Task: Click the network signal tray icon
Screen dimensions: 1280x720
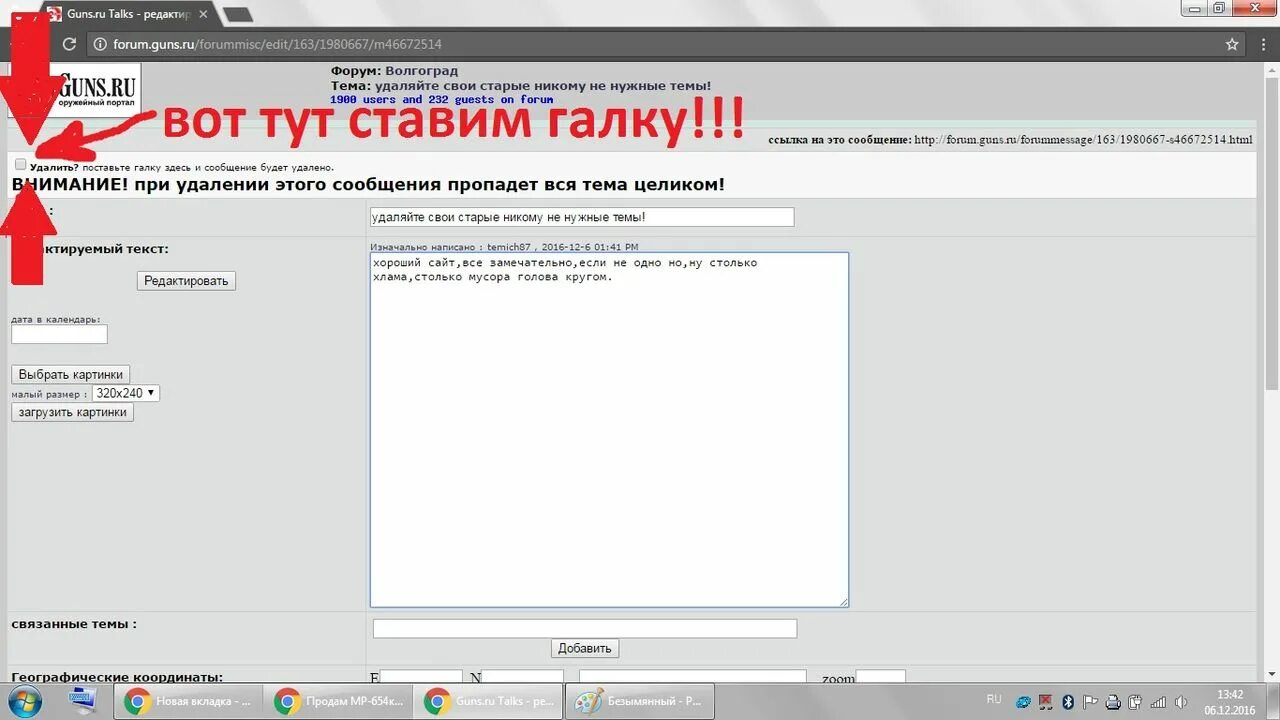Action: point(1159,702)
